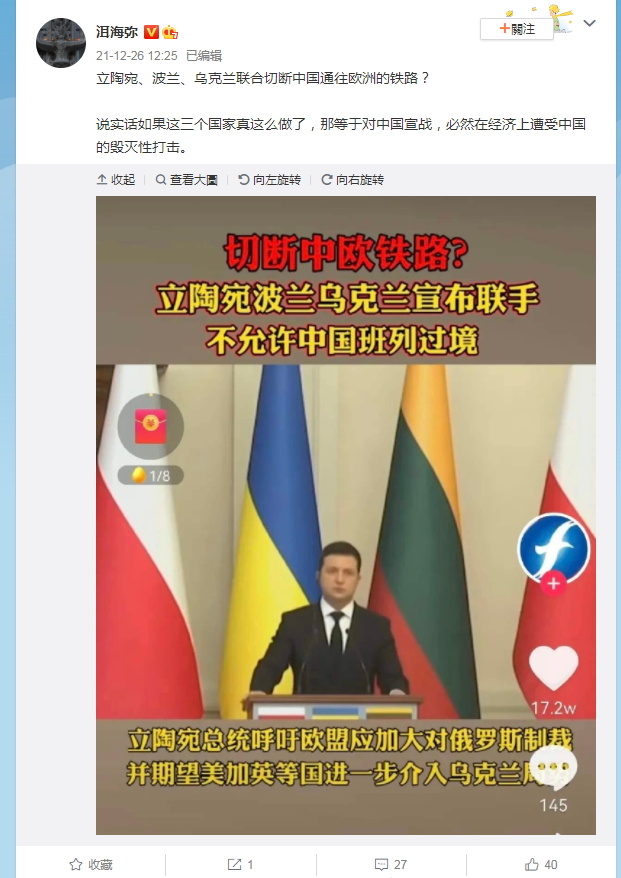Click the orange V verified badge

pos(151,32)
